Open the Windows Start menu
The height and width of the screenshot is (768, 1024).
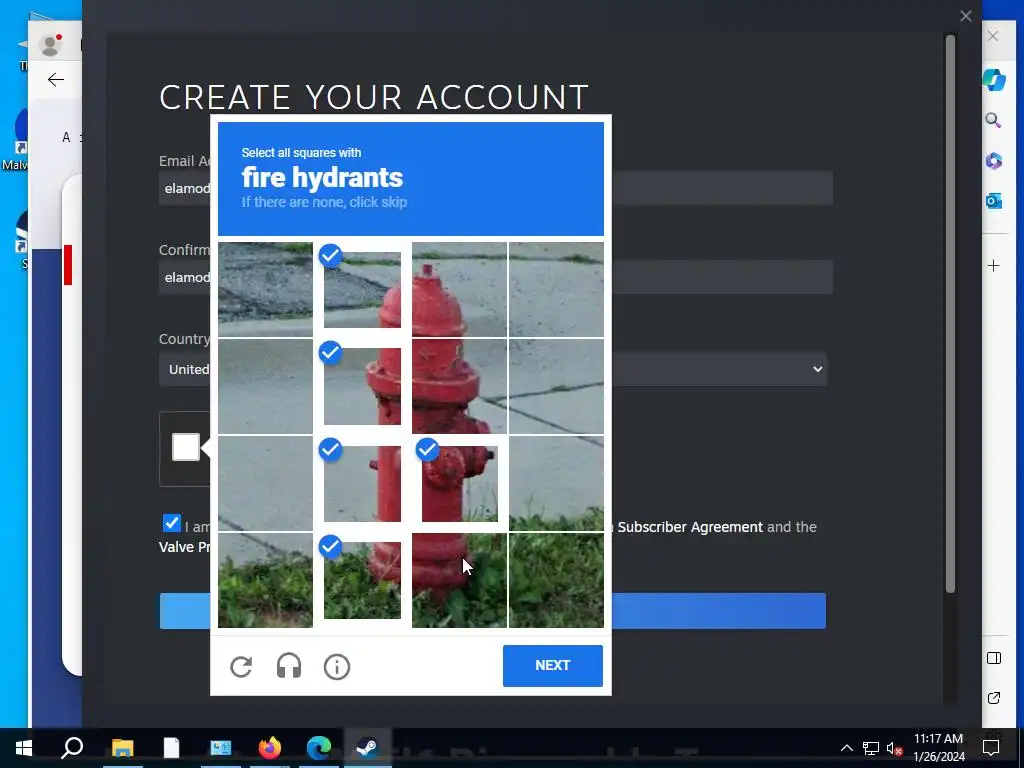[x=24, y=748]
